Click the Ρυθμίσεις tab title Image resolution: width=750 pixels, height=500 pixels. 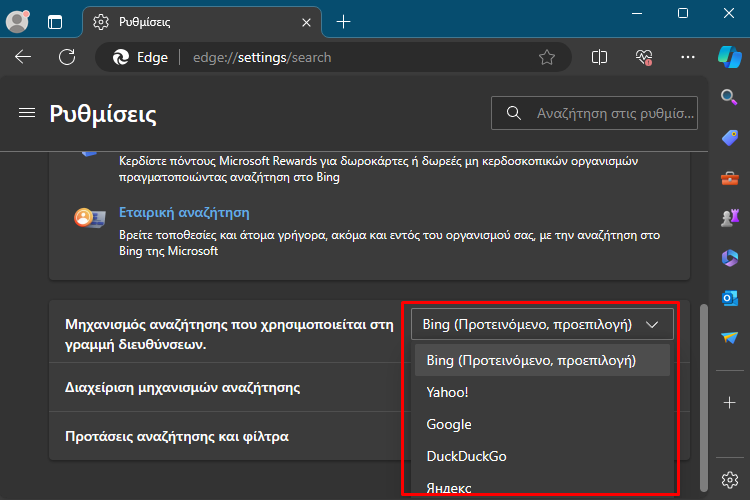point(144,22)
